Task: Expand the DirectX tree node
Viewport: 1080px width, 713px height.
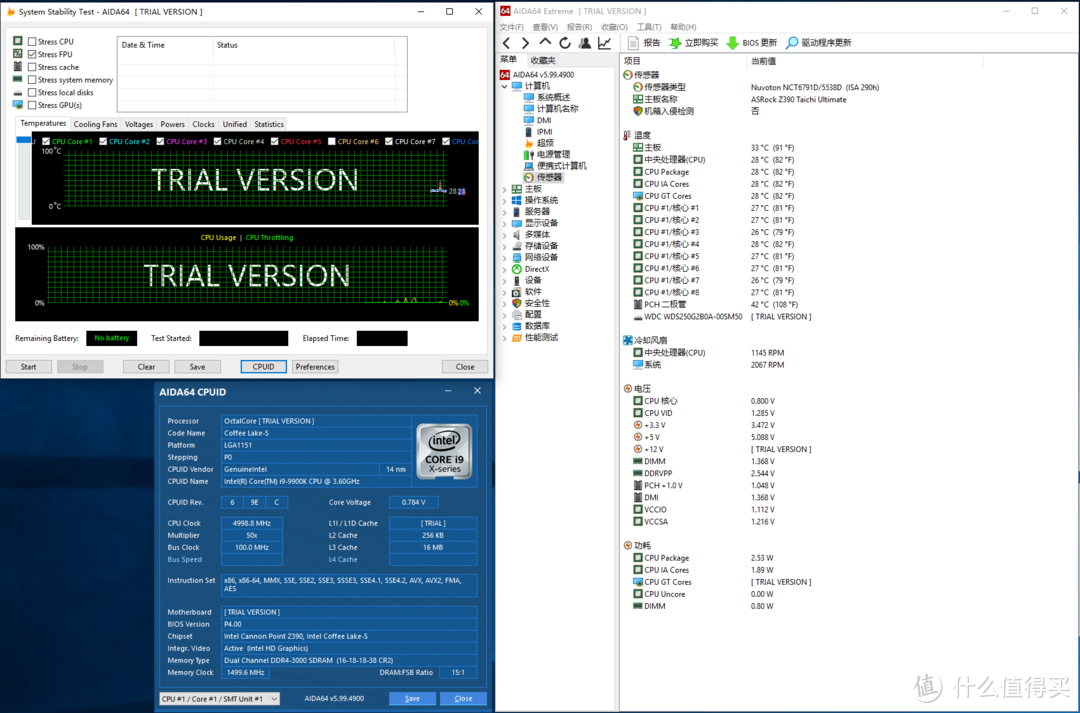Action: [x=505, y=269]
